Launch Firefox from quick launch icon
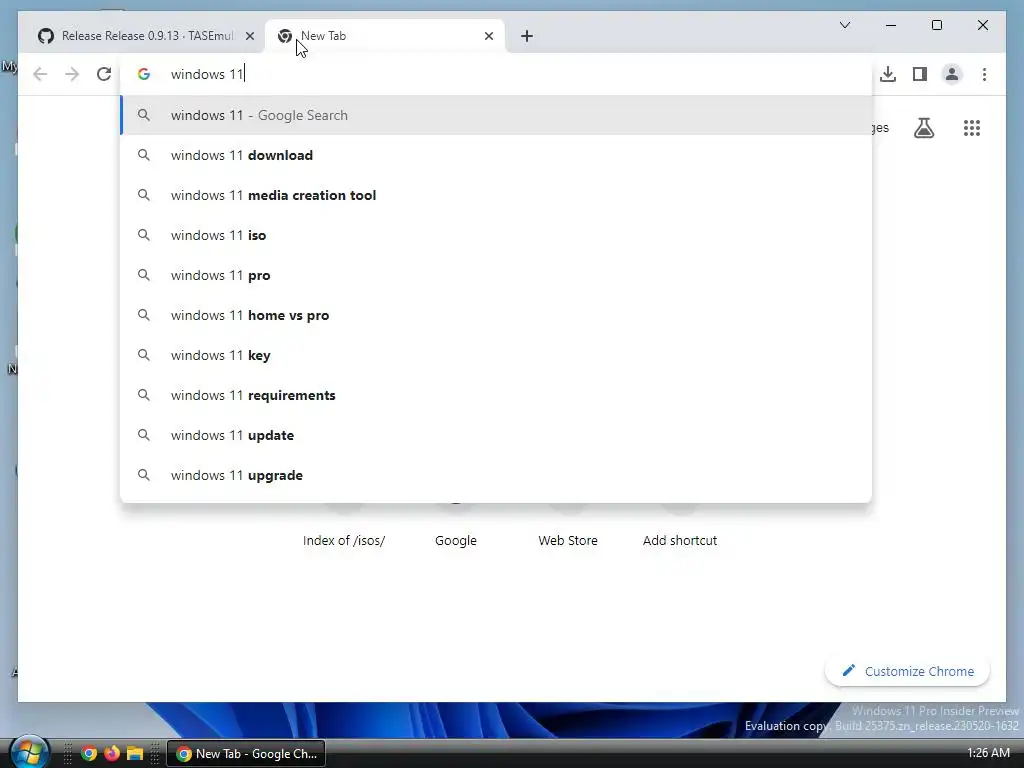Viewport: 1024px width, 768px height. tap(112, 754)
